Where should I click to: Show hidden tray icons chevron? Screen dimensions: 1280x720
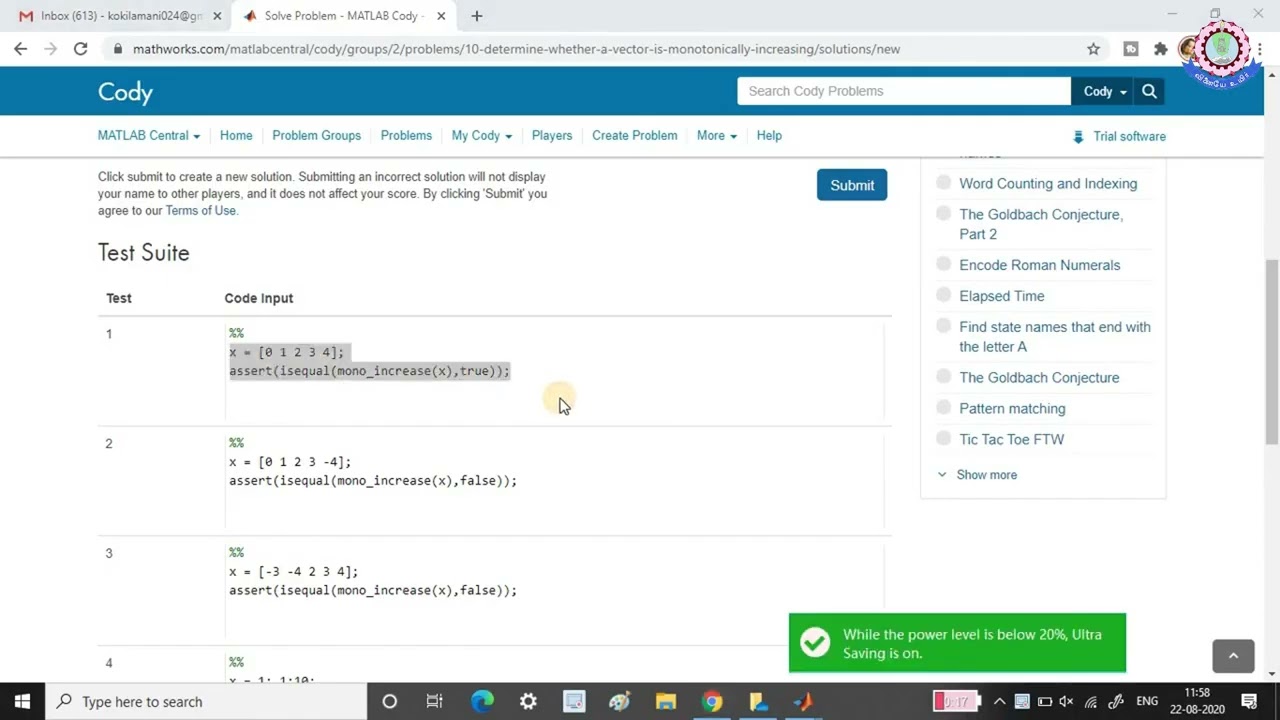(x=999, y=702)
